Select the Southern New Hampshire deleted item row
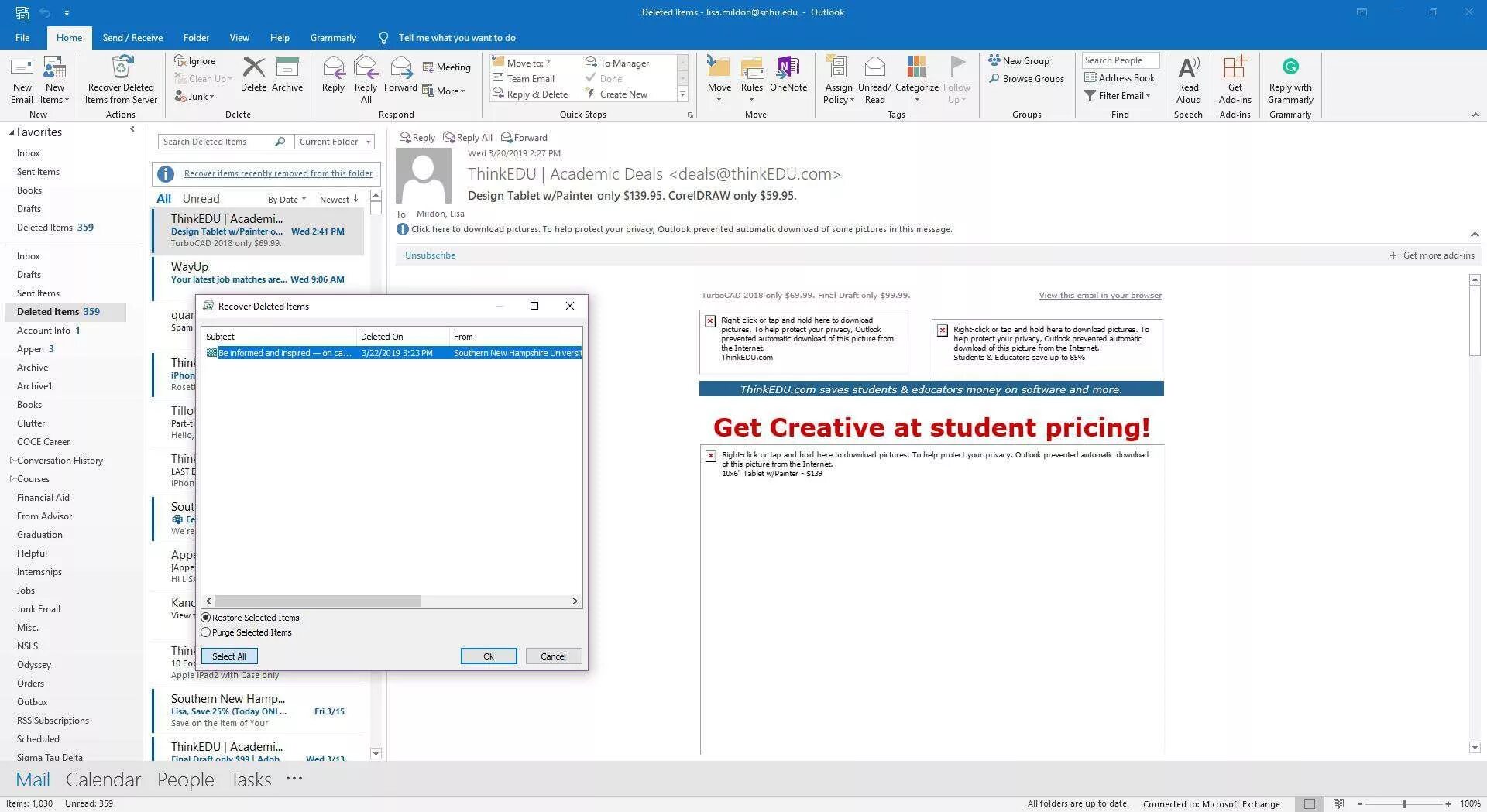The image size is (1487, 812). 393,353
